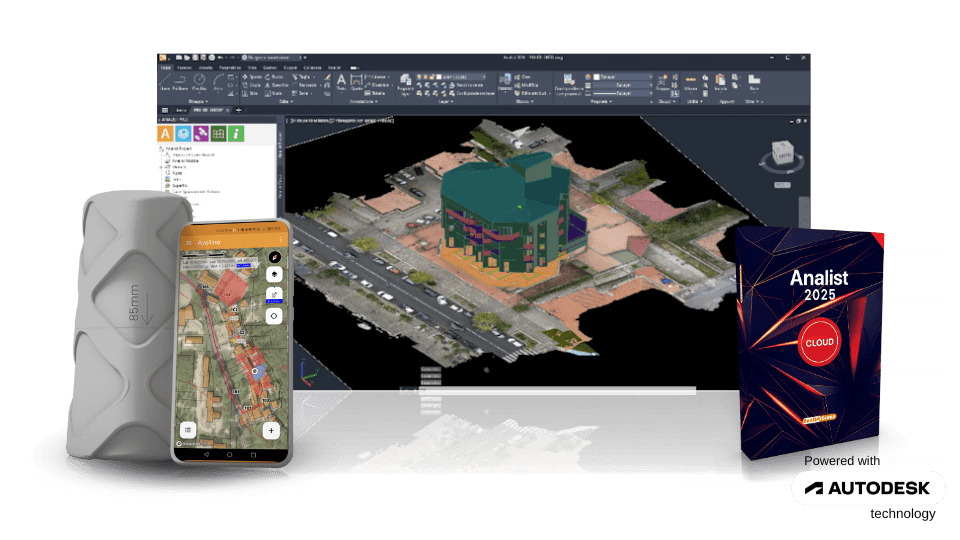960x540 pixels.
Task: Select the green grid panel icon
Action: coord(218,134)
